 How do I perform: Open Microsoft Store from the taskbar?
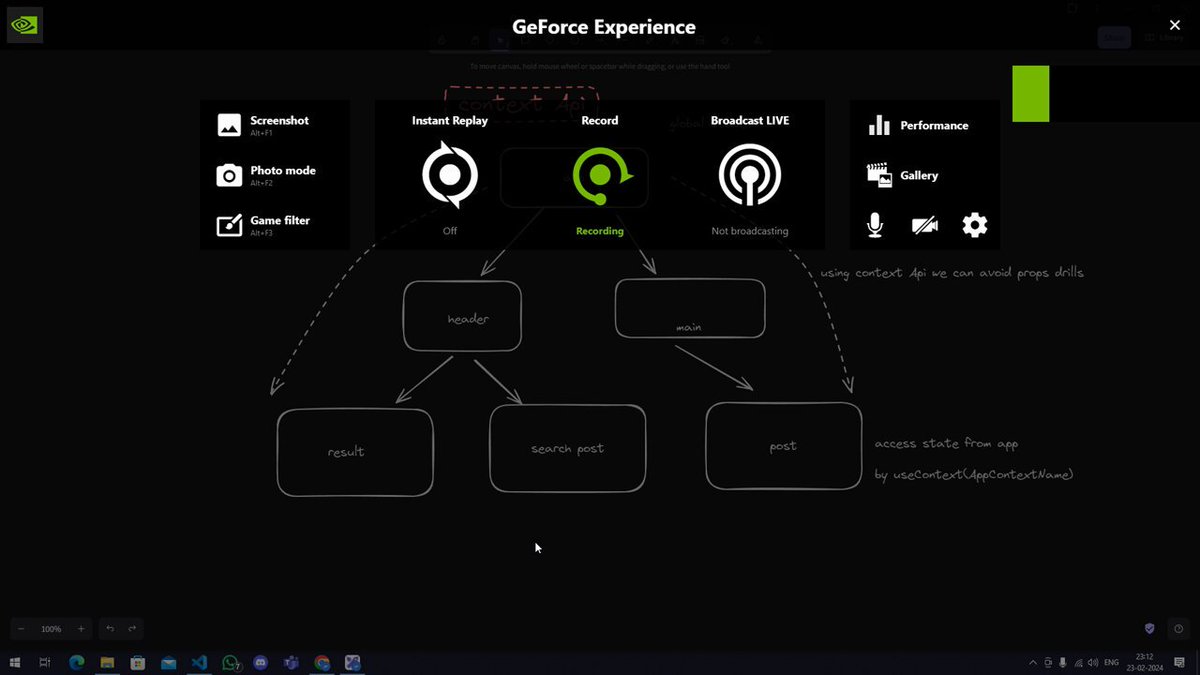[138, 662]
